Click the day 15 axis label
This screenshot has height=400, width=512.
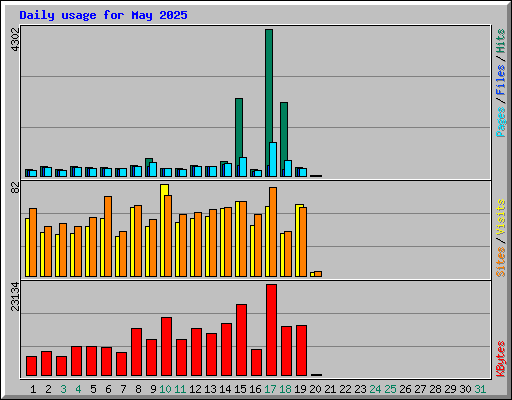(x=240, y=389)
